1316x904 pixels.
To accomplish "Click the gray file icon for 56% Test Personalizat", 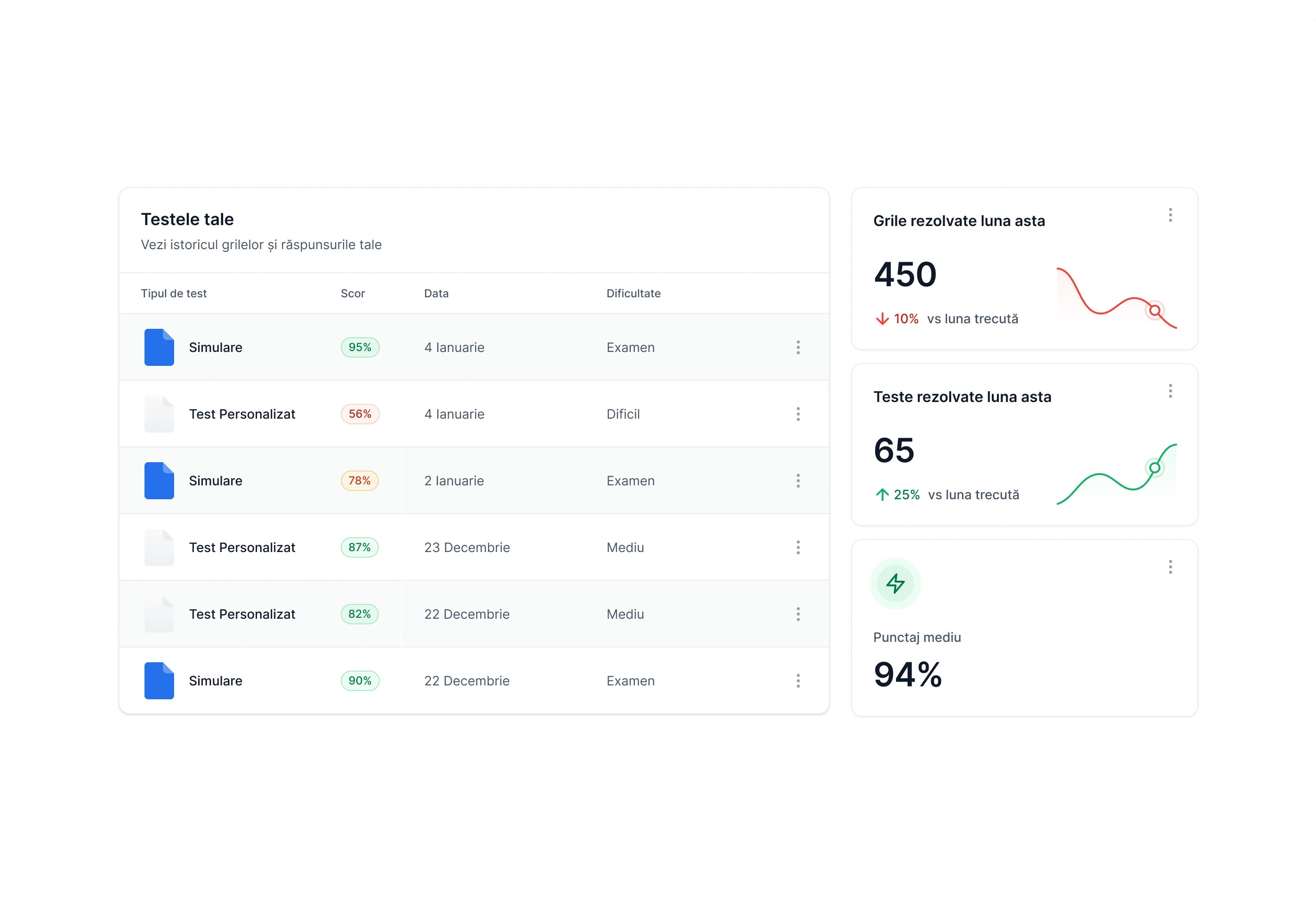I will 159,414.
